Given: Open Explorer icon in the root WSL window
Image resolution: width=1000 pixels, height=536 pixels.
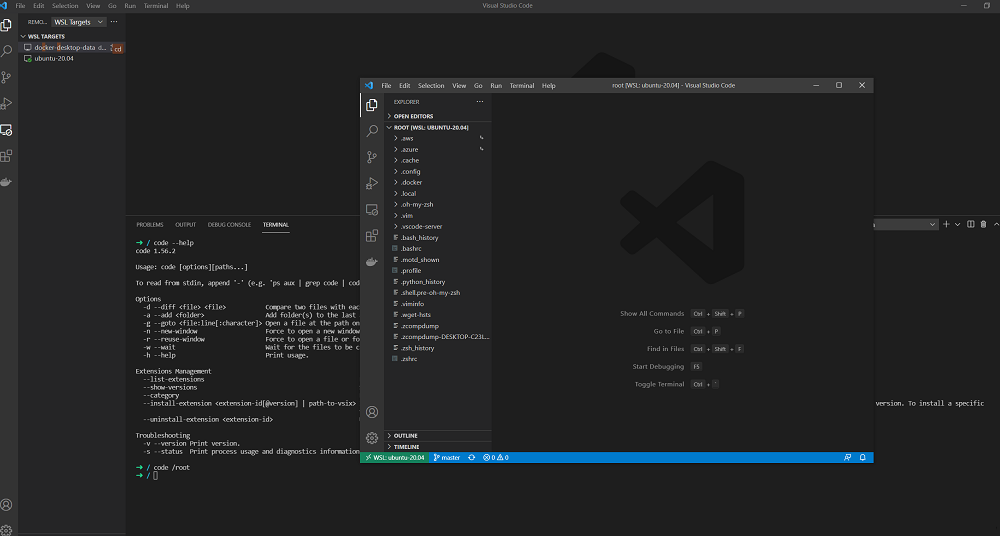Looking at the screenshot, I should point(372,105).
